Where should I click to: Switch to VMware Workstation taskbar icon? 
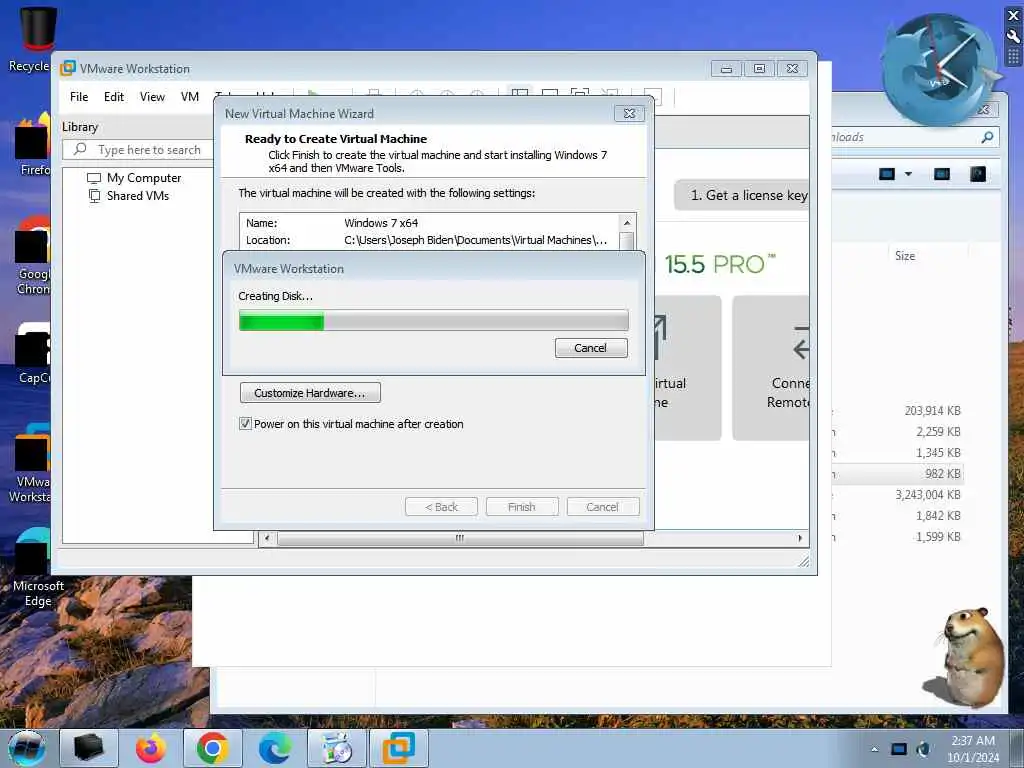(x=399, y=748)
